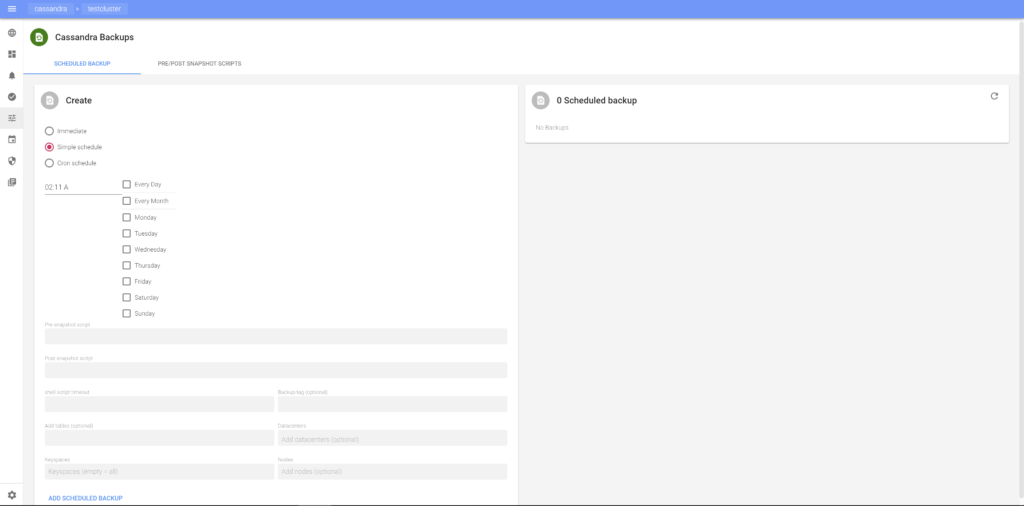Screen dimensions: 1024x506
Task: Open the dashboard sidebar icon
Action: pyautogui.click(x=12, y=54)
